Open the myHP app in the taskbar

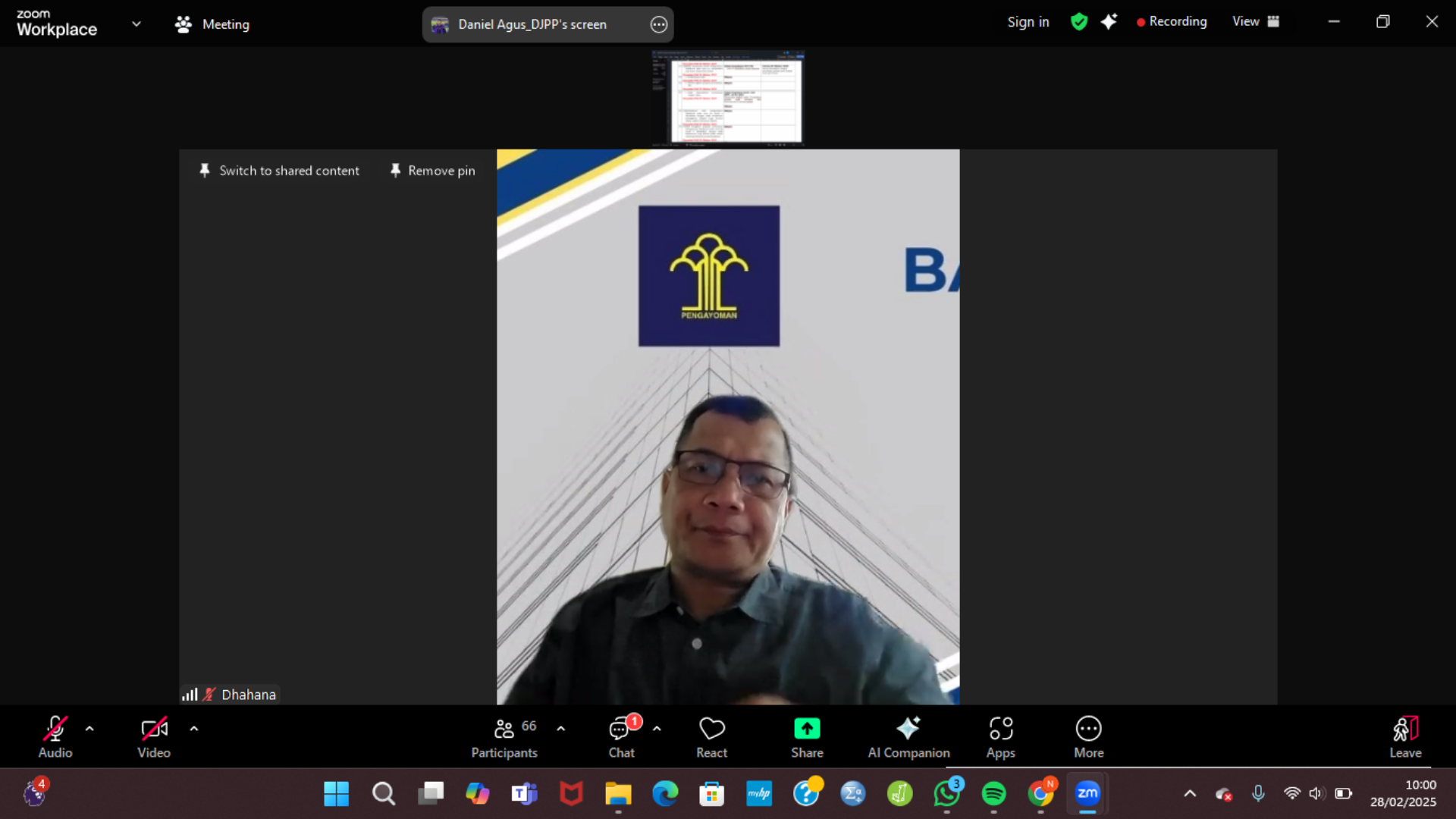pyautogui.click(x=759, y=794)
